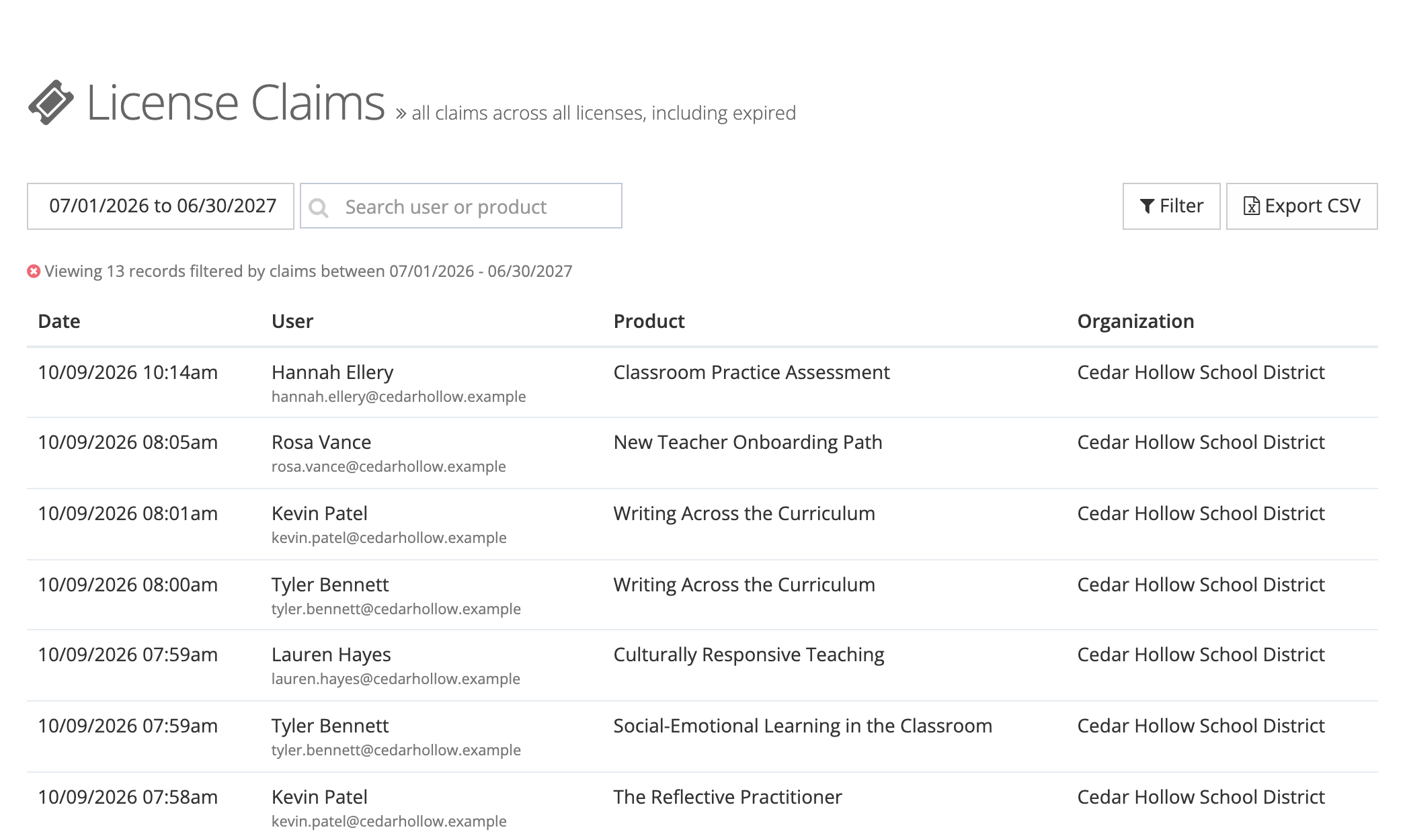Sort by the Date column header
Image resolution: width=1405 pixels, height=840 pixels.
[x=59, y=321]
